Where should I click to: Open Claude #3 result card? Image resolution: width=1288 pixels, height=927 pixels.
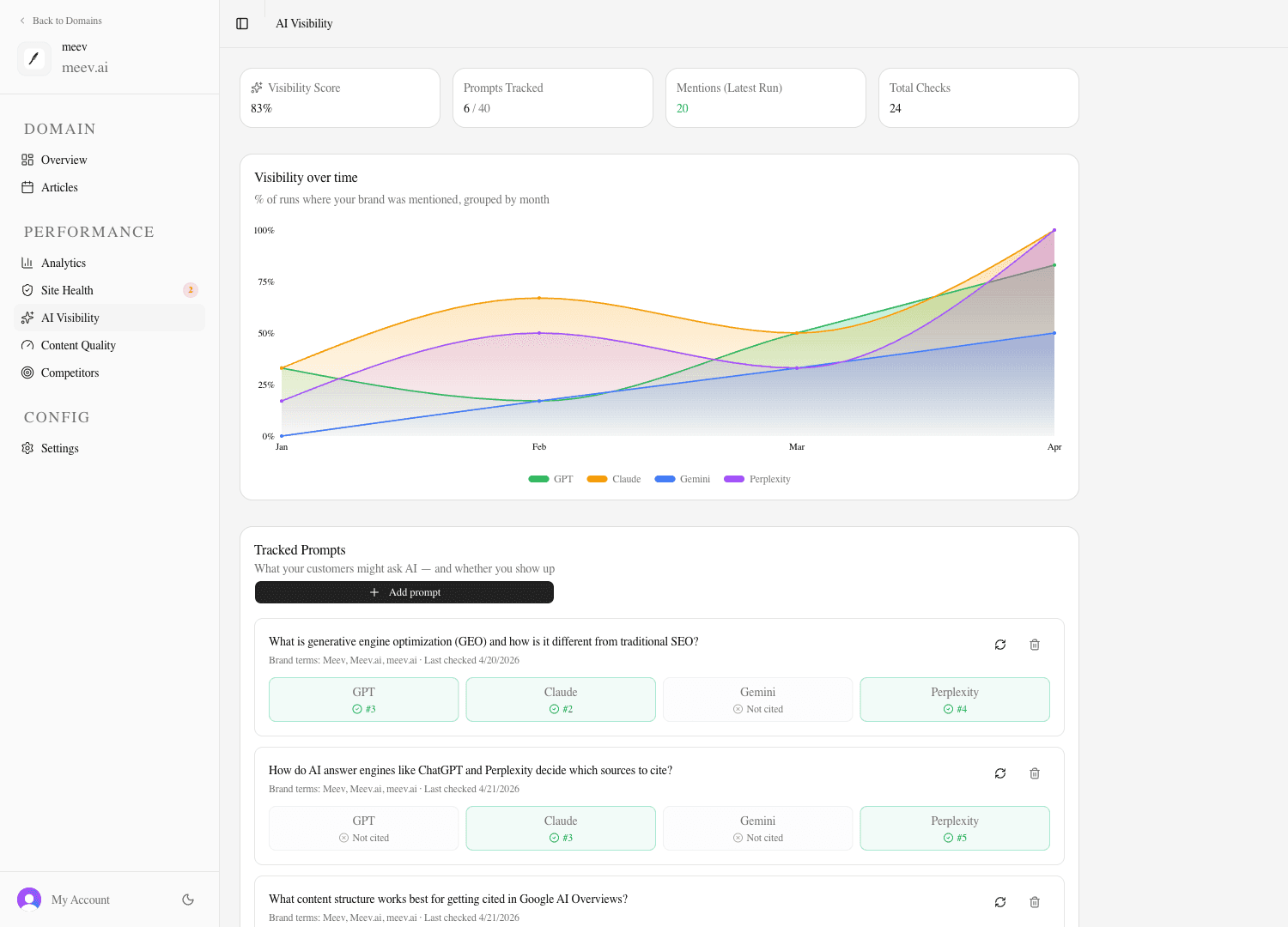click(561, 828)
